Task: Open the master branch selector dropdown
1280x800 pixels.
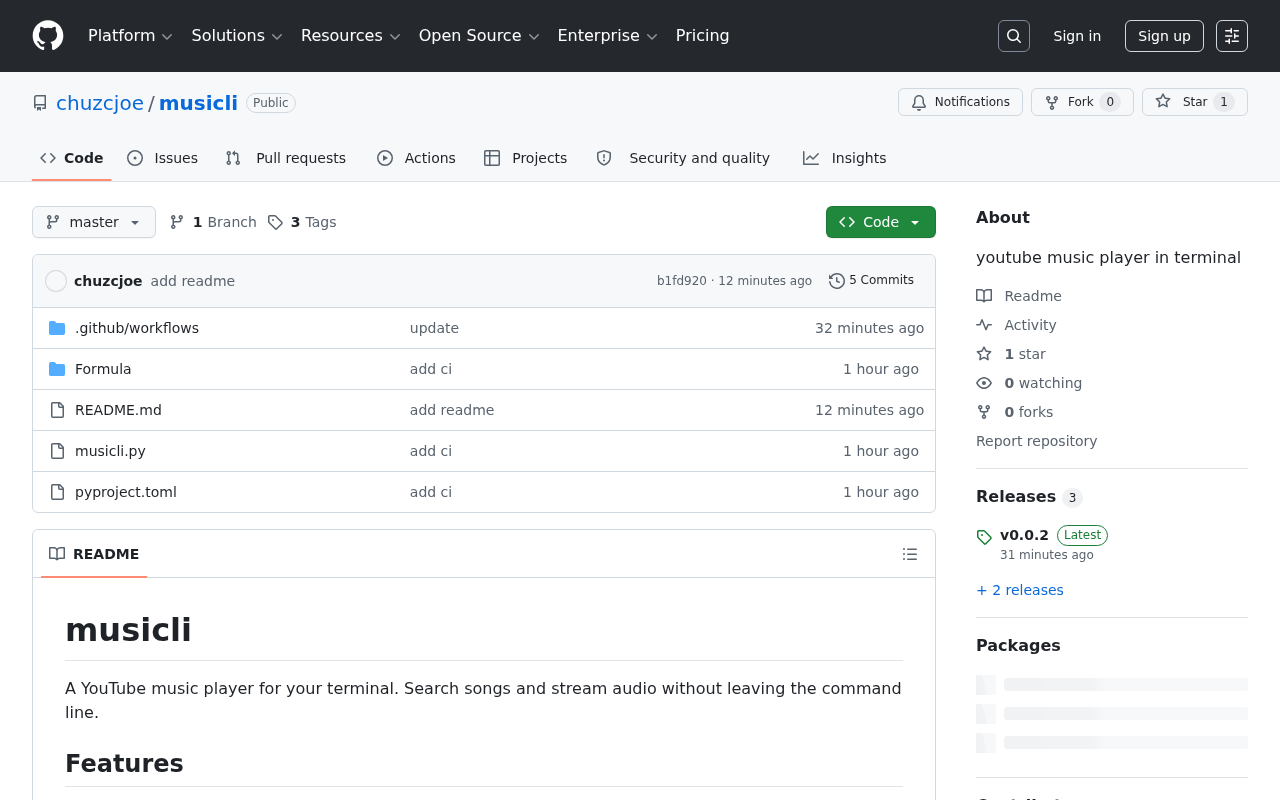Action: pos(94,222)
